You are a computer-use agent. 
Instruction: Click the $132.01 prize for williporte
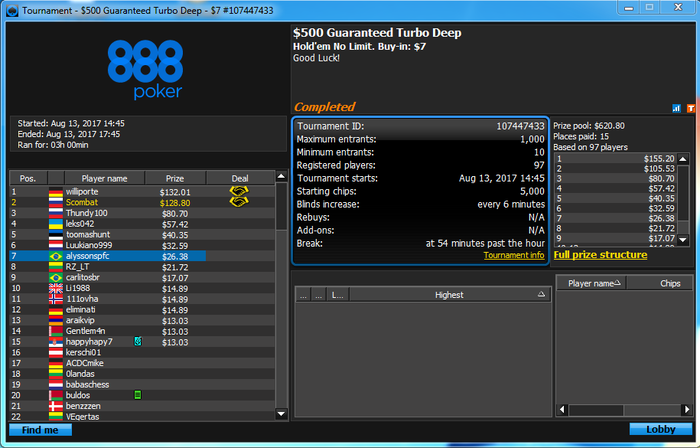pyautogui.click(x=175, y=192)
